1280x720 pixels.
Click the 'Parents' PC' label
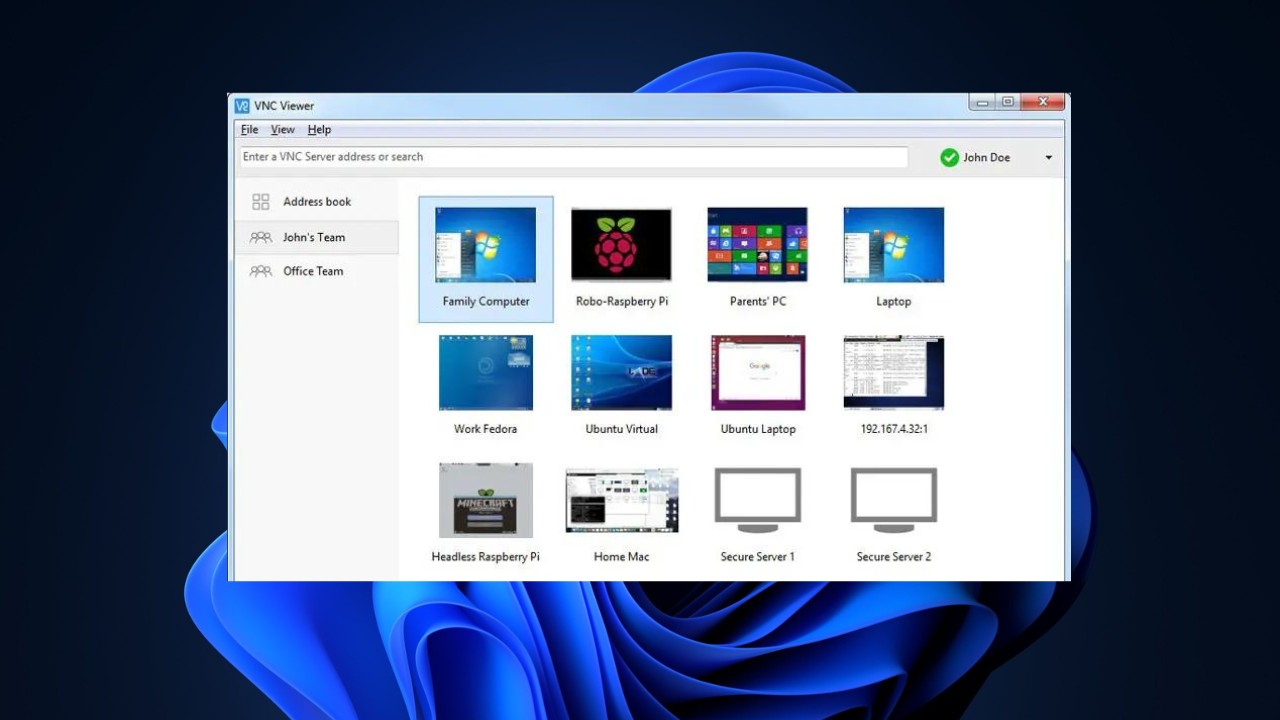(x=758, y=301)
